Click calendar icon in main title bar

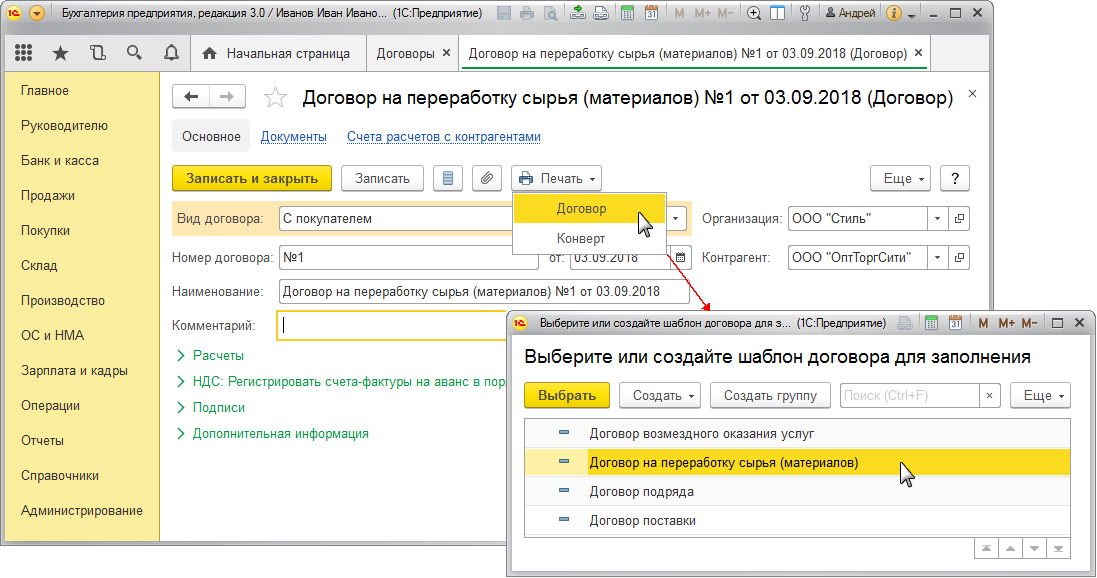tap(651, 13)
